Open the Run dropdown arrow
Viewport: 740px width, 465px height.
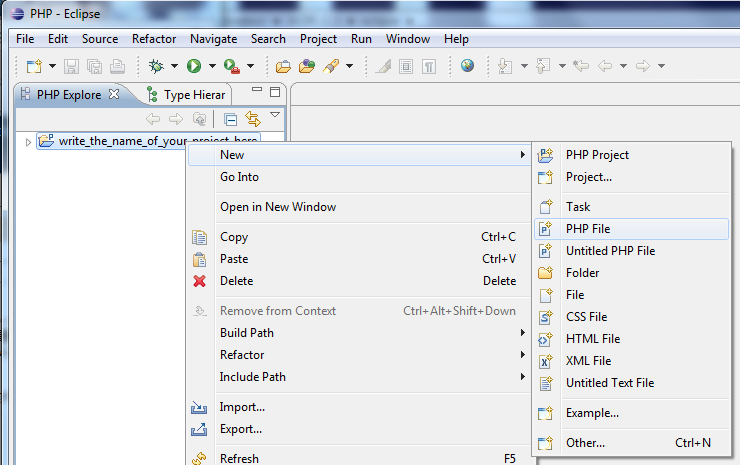point(212,66)
